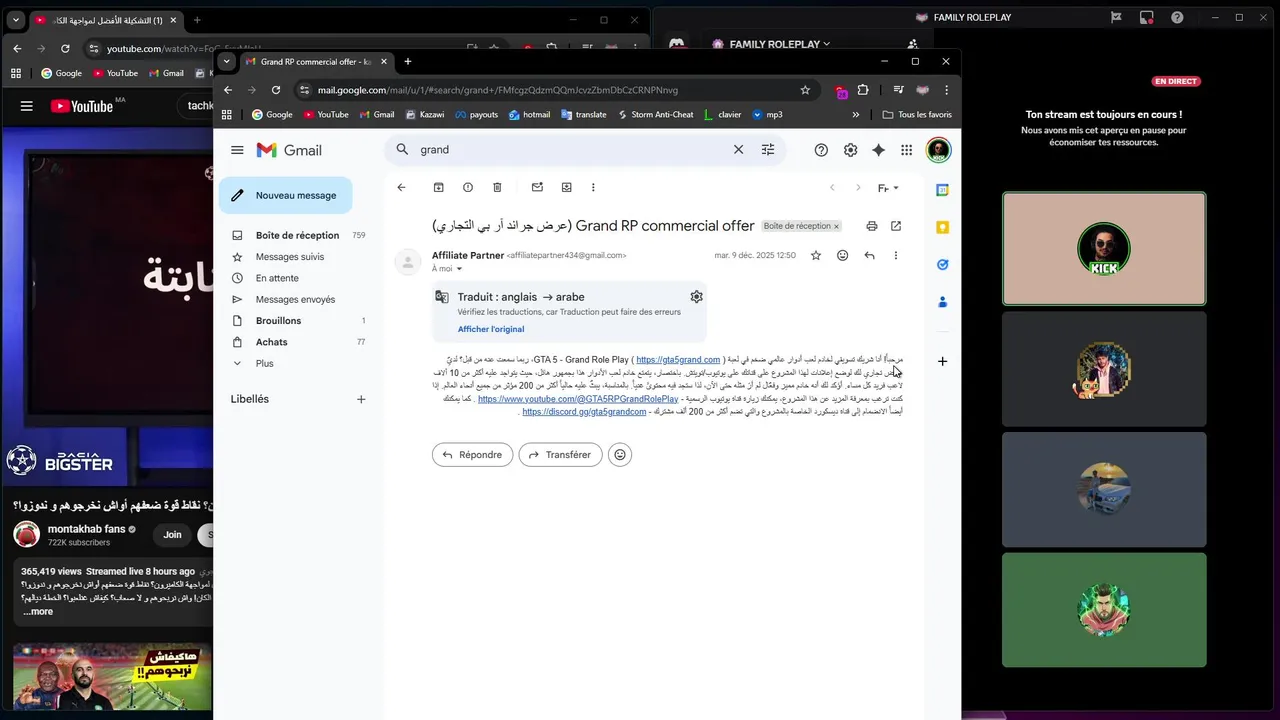Screen dimensions: 1280x720
Task: Open Chrome tab search dropdown in Gmail window
Action: (x=227, y=61)
